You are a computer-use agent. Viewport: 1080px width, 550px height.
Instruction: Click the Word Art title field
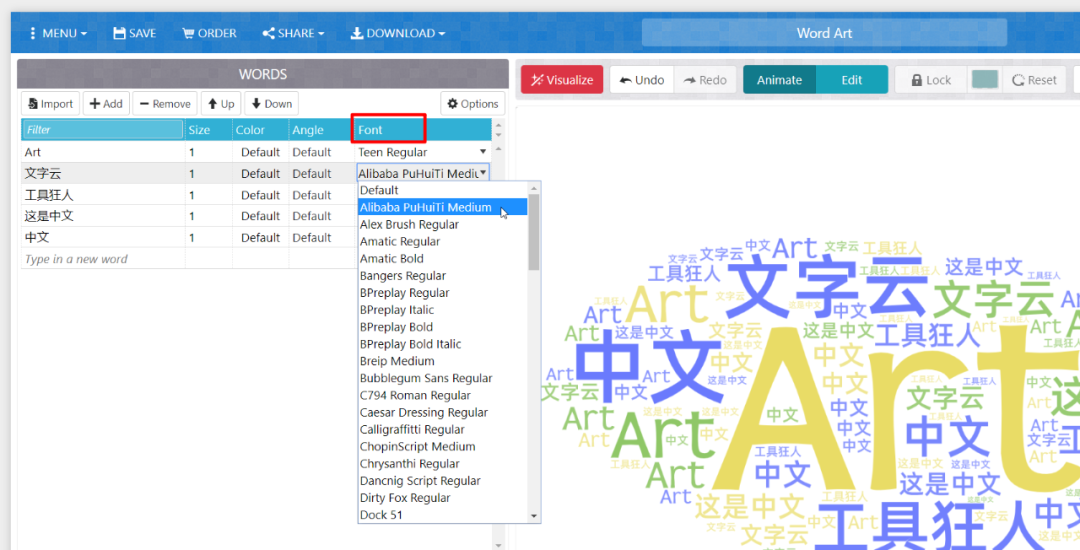pyautogui.click(x=824, y=33)
